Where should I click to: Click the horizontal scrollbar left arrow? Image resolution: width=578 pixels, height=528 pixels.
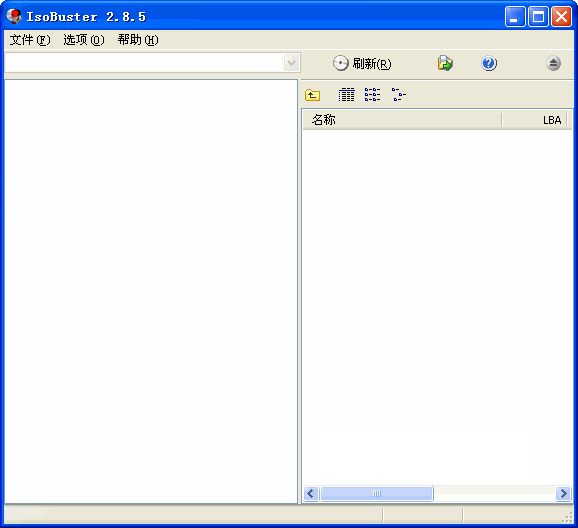click(x=311, y=493)
